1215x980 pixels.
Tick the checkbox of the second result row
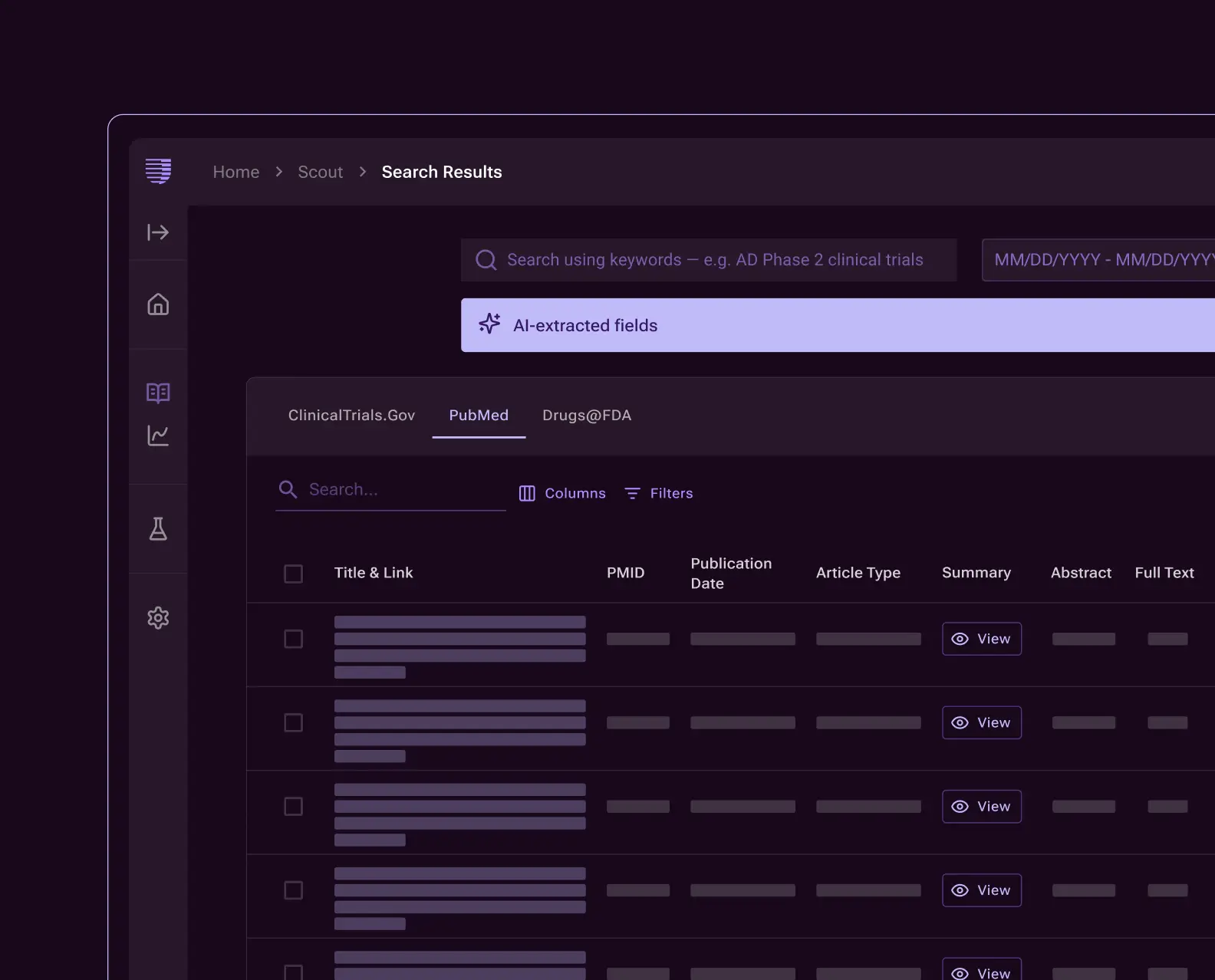[293, 722]
